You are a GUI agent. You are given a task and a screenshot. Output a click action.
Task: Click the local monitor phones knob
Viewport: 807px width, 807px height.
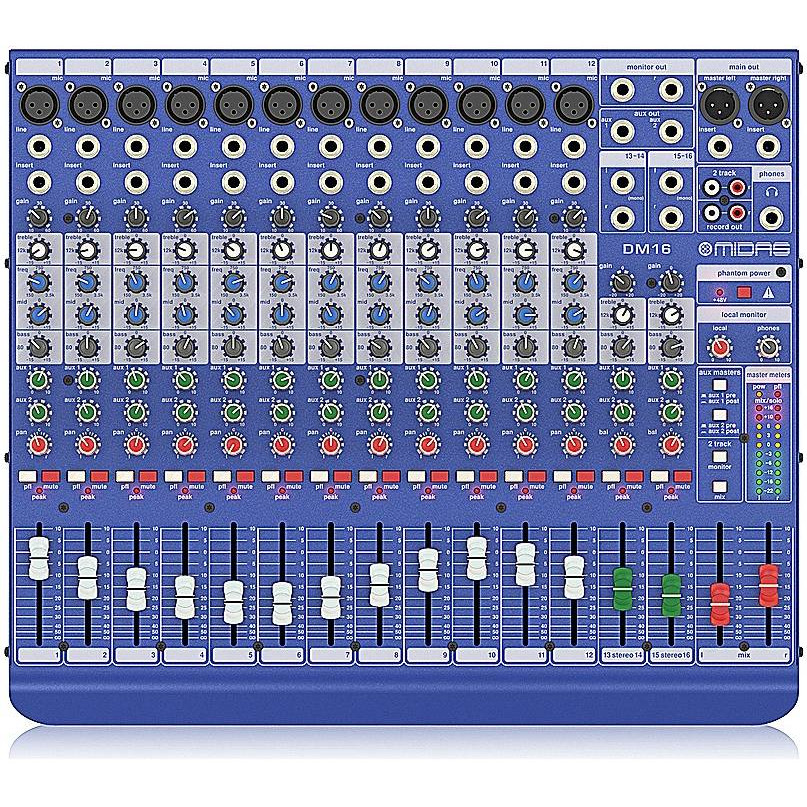[x=768, y=346]
